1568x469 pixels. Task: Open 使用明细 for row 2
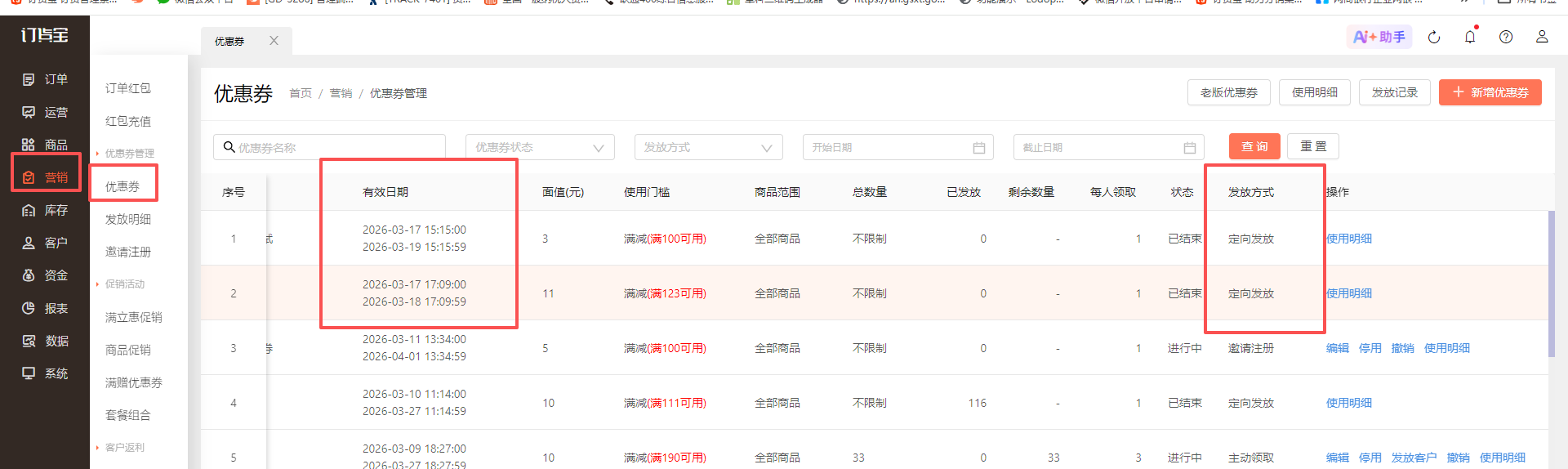pyautogui.click(x=1349, y=293)
